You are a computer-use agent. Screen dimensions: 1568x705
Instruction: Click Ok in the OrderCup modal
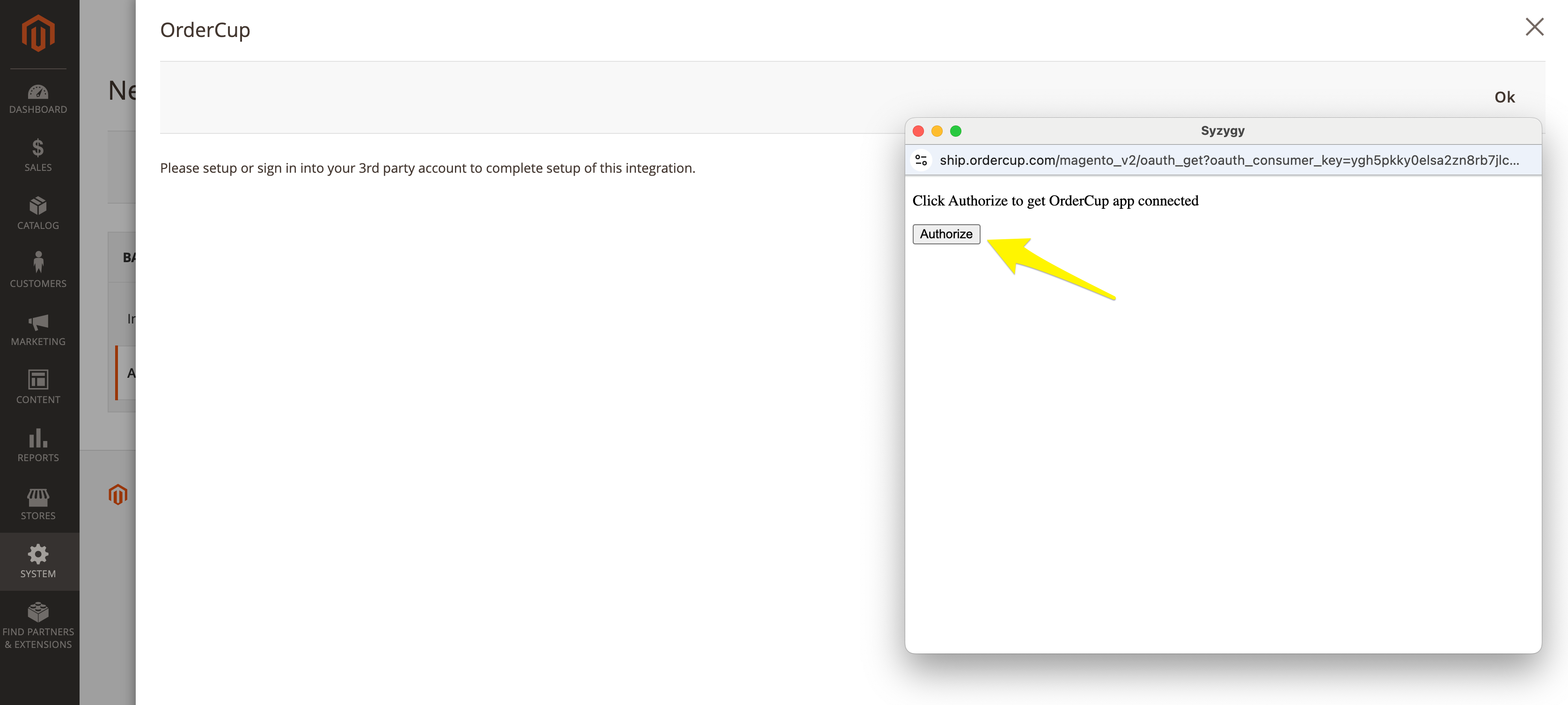(1504, 97)
